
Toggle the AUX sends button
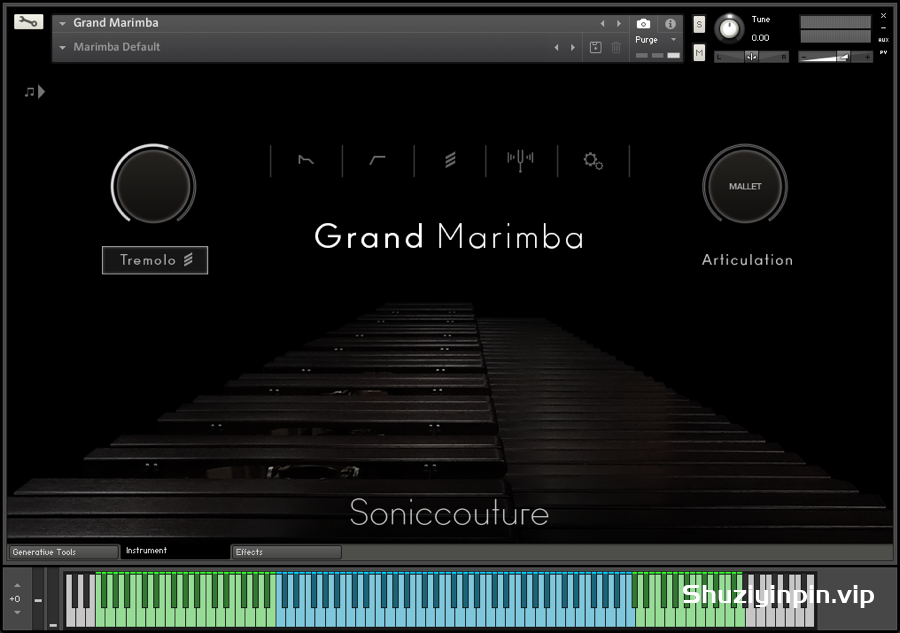pyautogui.click(x=883, y=40)
